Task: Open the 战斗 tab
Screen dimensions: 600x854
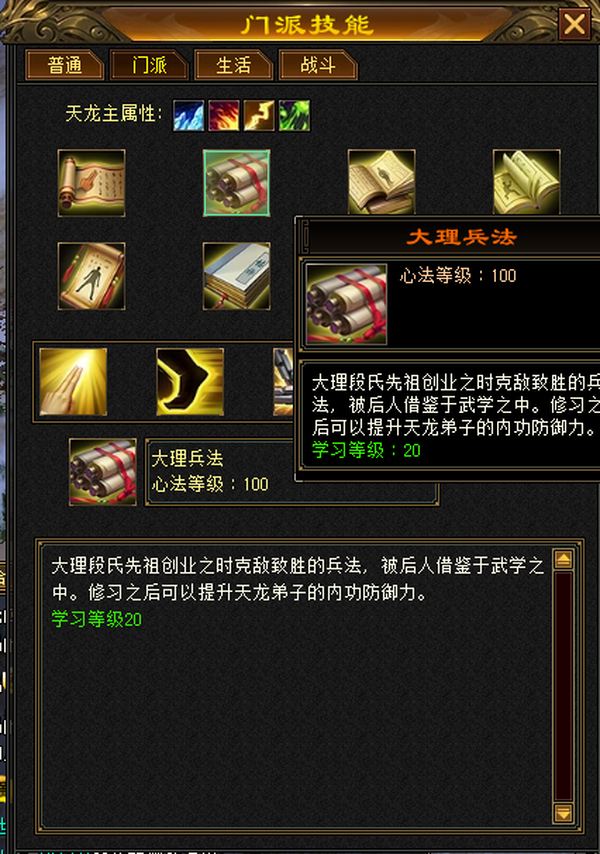Action: pos(317,65)
